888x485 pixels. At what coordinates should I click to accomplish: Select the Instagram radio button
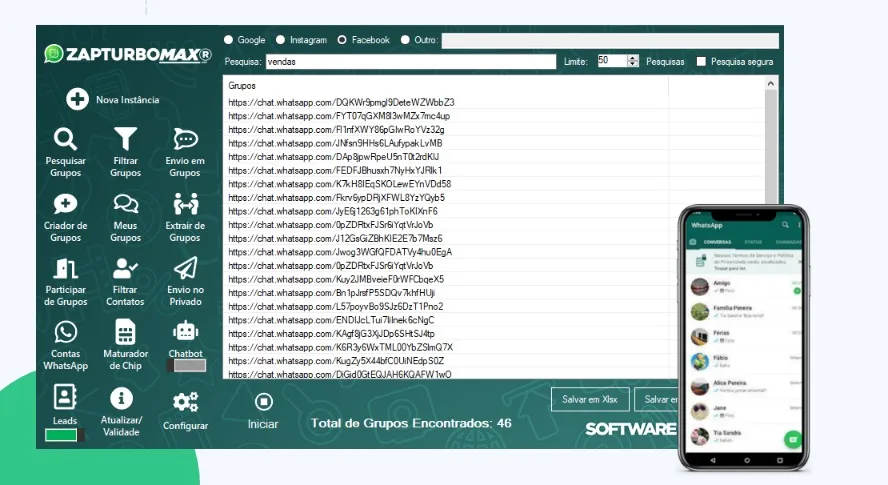280,40
